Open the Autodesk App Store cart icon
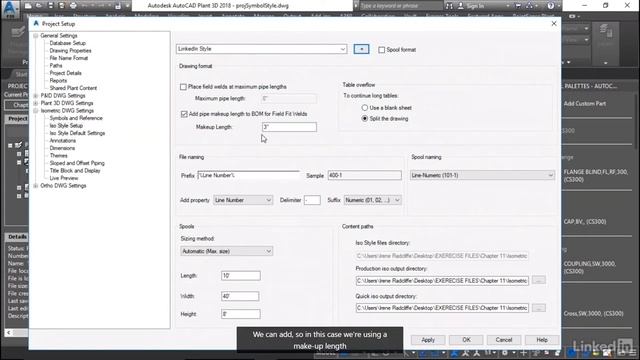 coord(518,6)
